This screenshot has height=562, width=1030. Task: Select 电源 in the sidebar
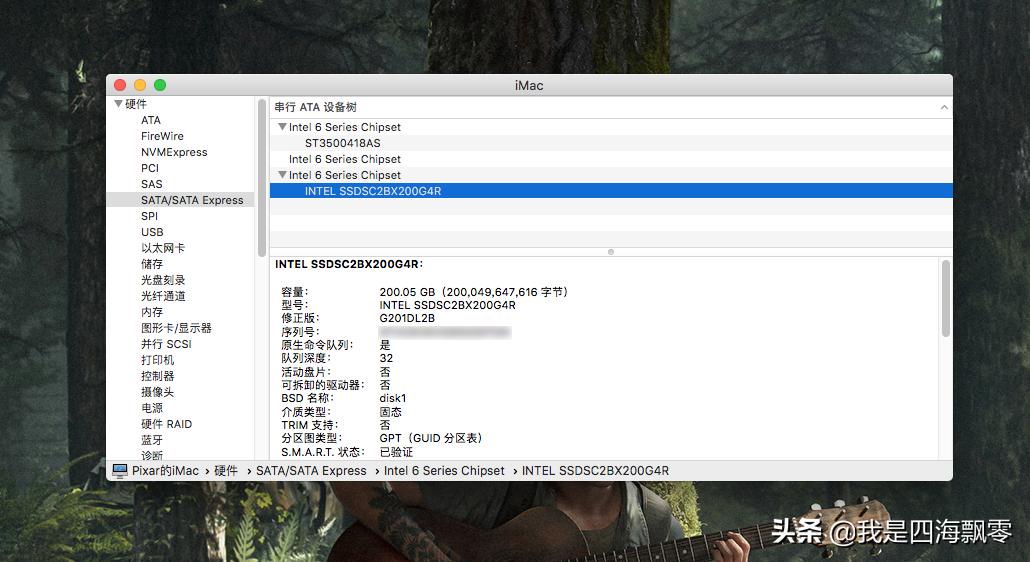(x=152, y=408)
